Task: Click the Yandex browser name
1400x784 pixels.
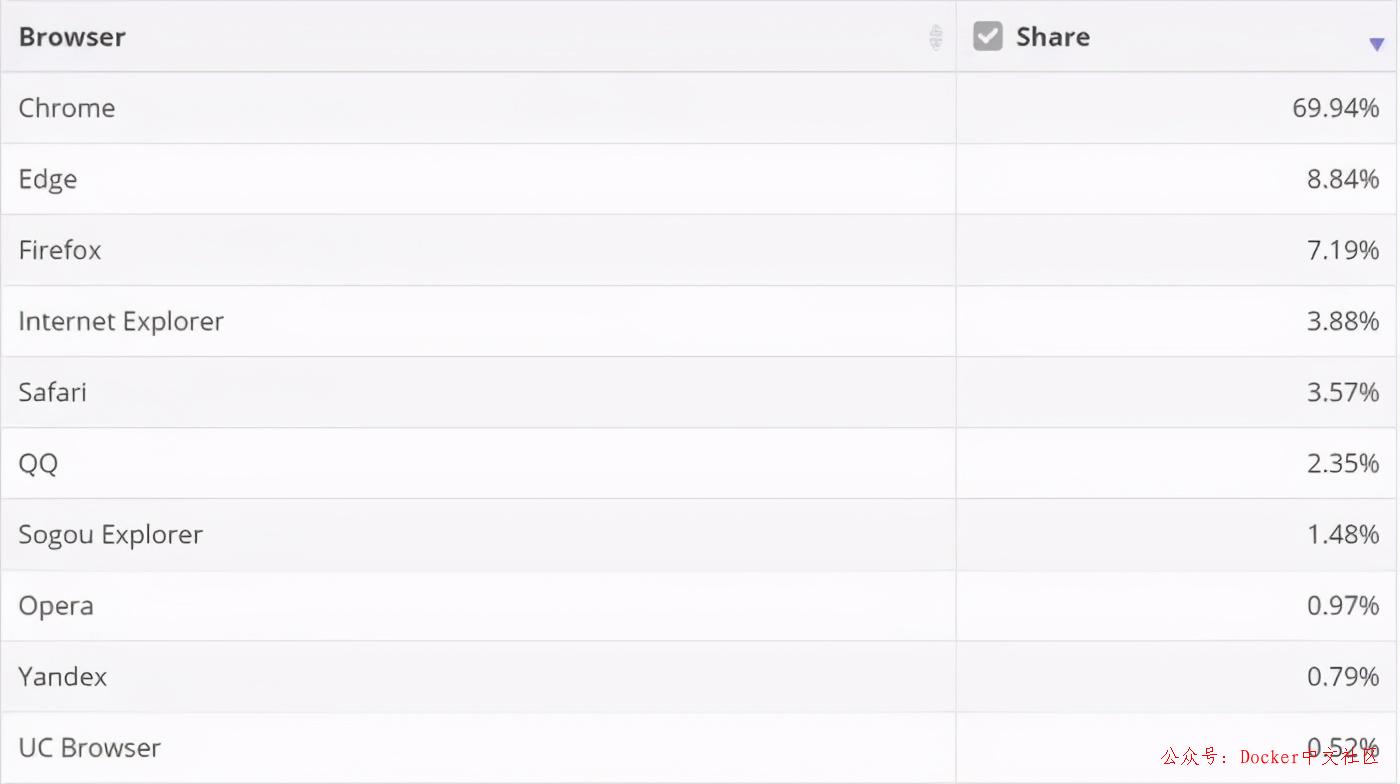Action: click(63, 677)
